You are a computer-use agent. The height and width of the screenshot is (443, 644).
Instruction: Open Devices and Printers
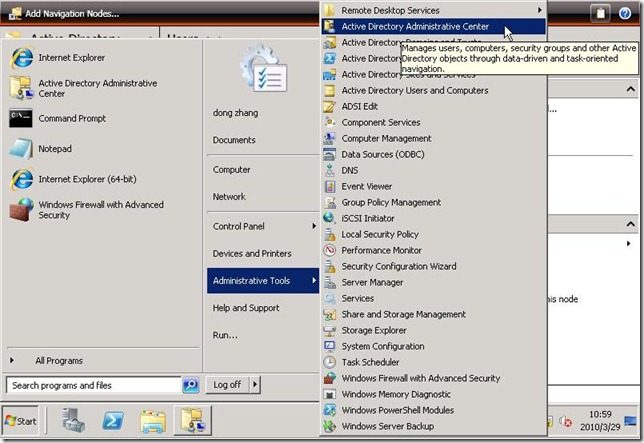coord(252,254)
